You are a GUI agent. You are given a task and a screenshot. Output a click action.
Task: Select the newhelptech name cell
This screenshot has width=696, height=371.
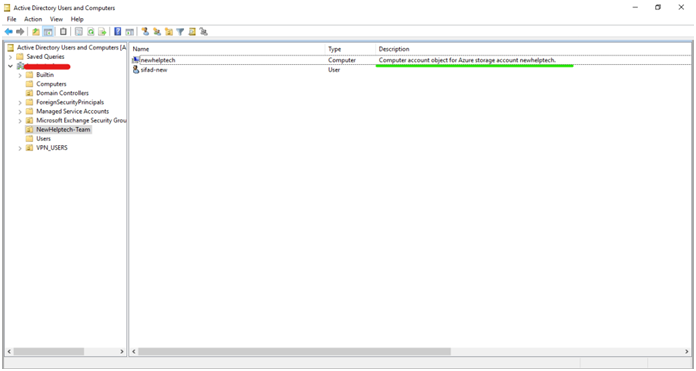click(x=158, y=60)
